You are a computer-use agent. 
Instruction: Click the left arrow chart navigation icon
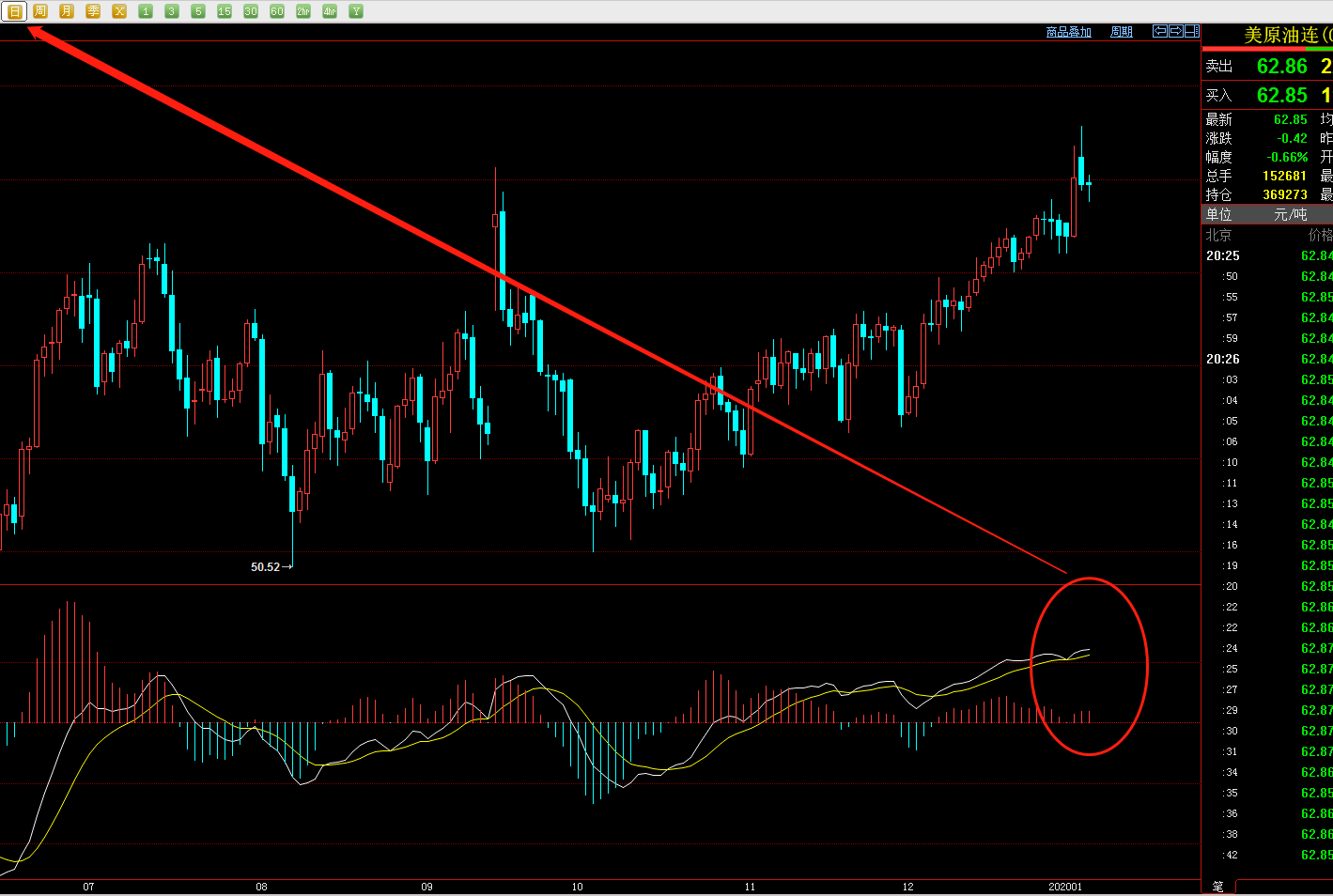[1160, 31]
